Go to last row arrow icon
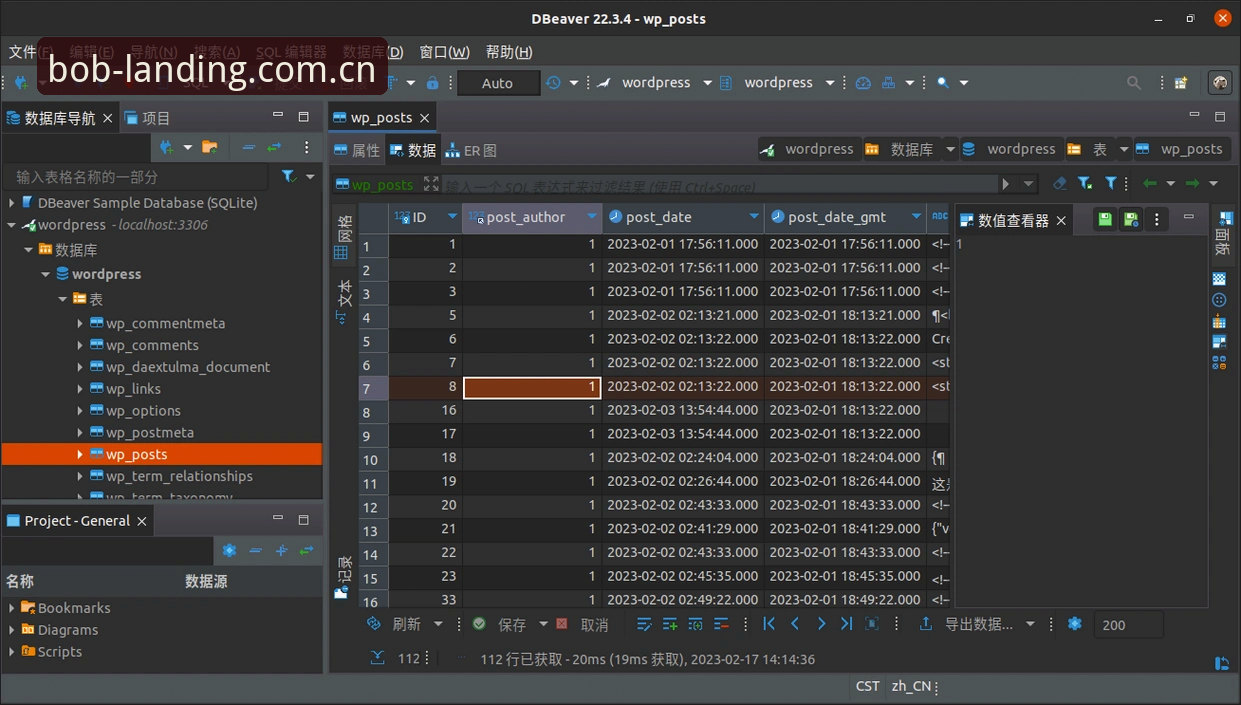1241x705 pixels. (x=846, y=624)
